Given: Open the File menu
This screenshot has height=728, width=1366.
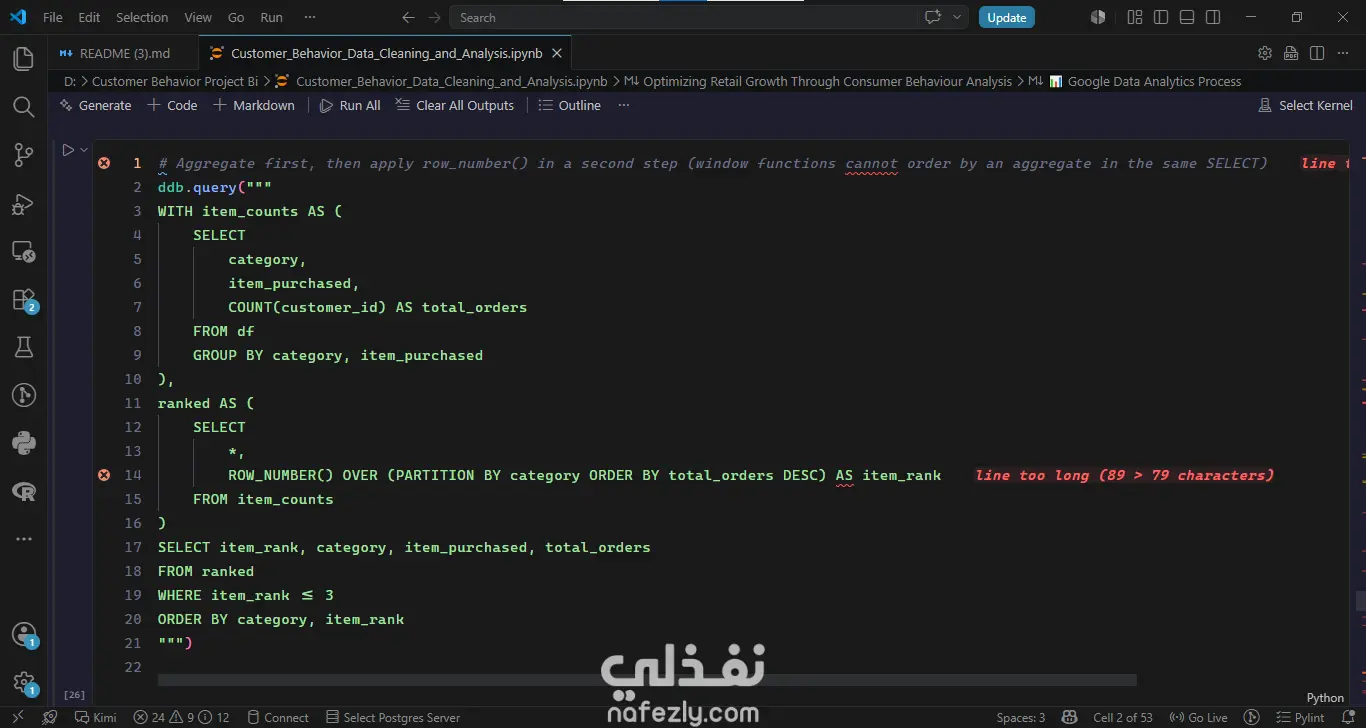Looking at the screenshot, I should pyautogui.click(x=53, y=17).
